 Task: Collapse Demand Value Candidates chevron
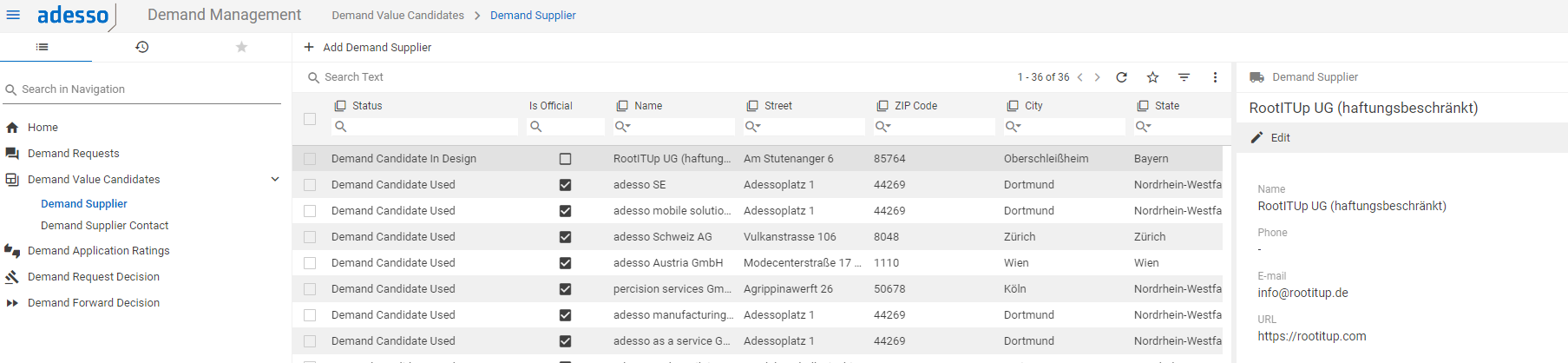tap(275, 179)
